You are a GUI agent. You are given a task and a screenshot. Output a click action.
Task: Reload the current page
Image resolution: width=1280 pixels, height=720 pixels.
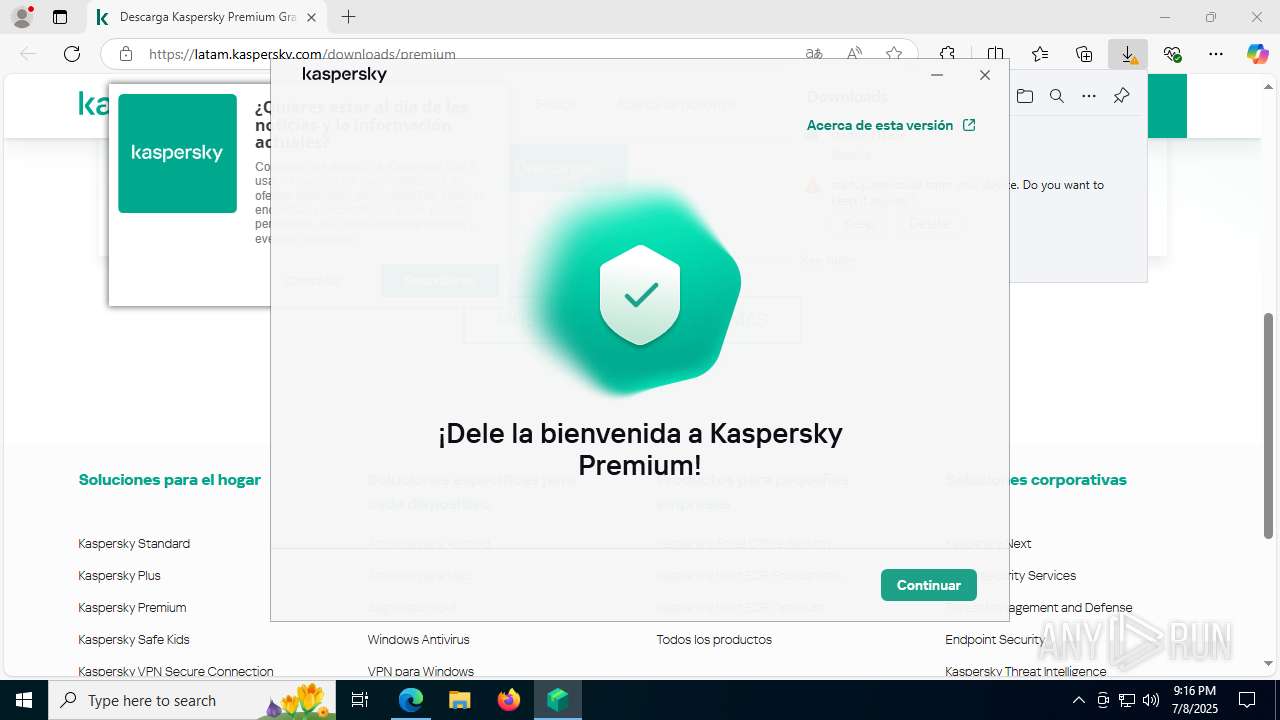pyautogui.click(x=71, y=54)
